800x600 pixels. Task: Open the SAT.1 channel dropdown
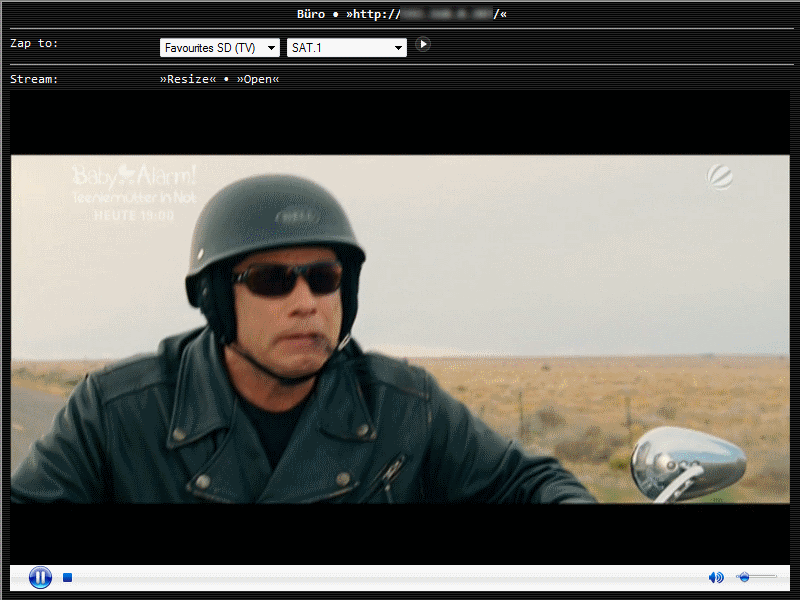pyautogui.click(x=347, y=48)
